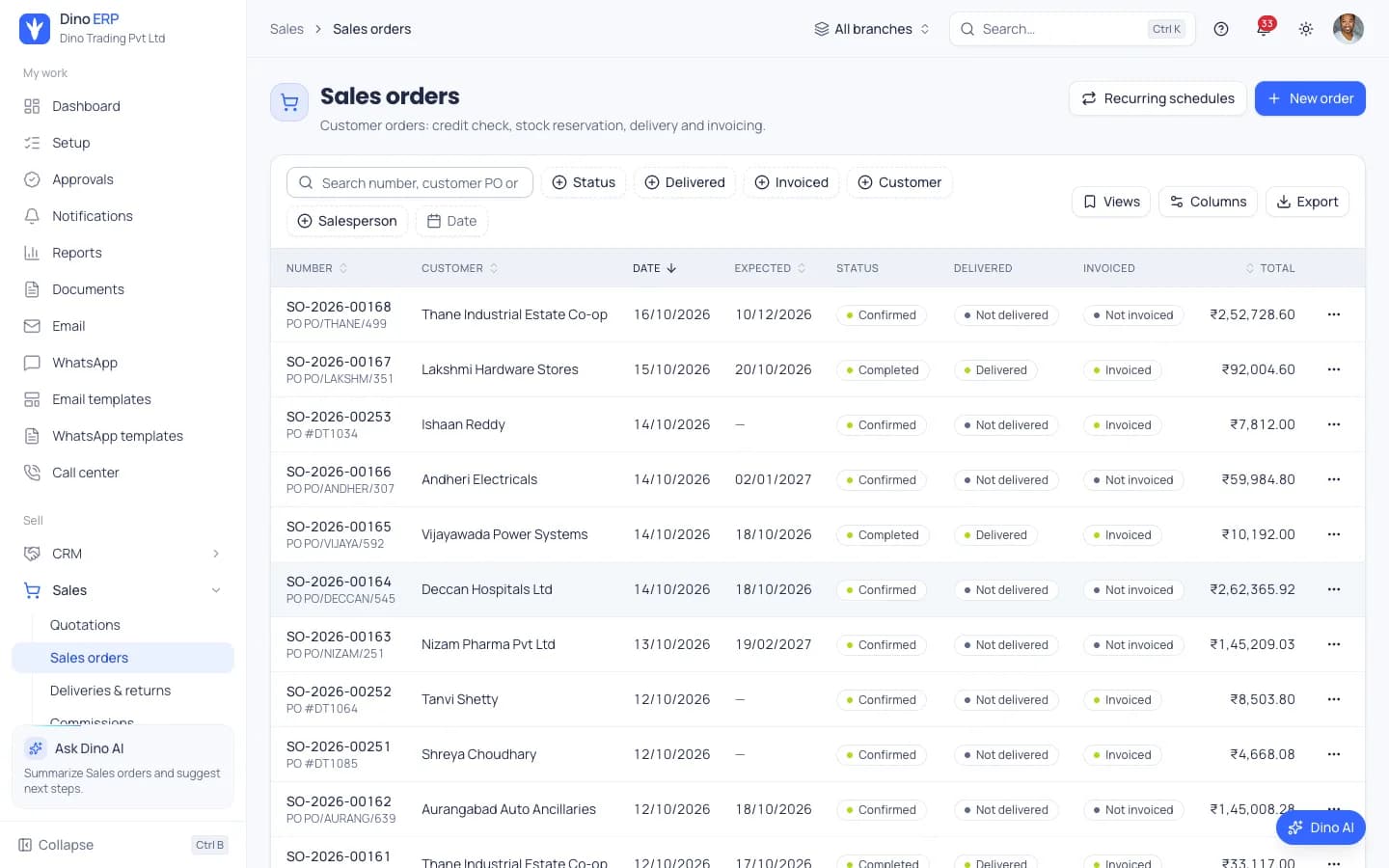
Task: Open the Views button
Action: pos(1111,202)
